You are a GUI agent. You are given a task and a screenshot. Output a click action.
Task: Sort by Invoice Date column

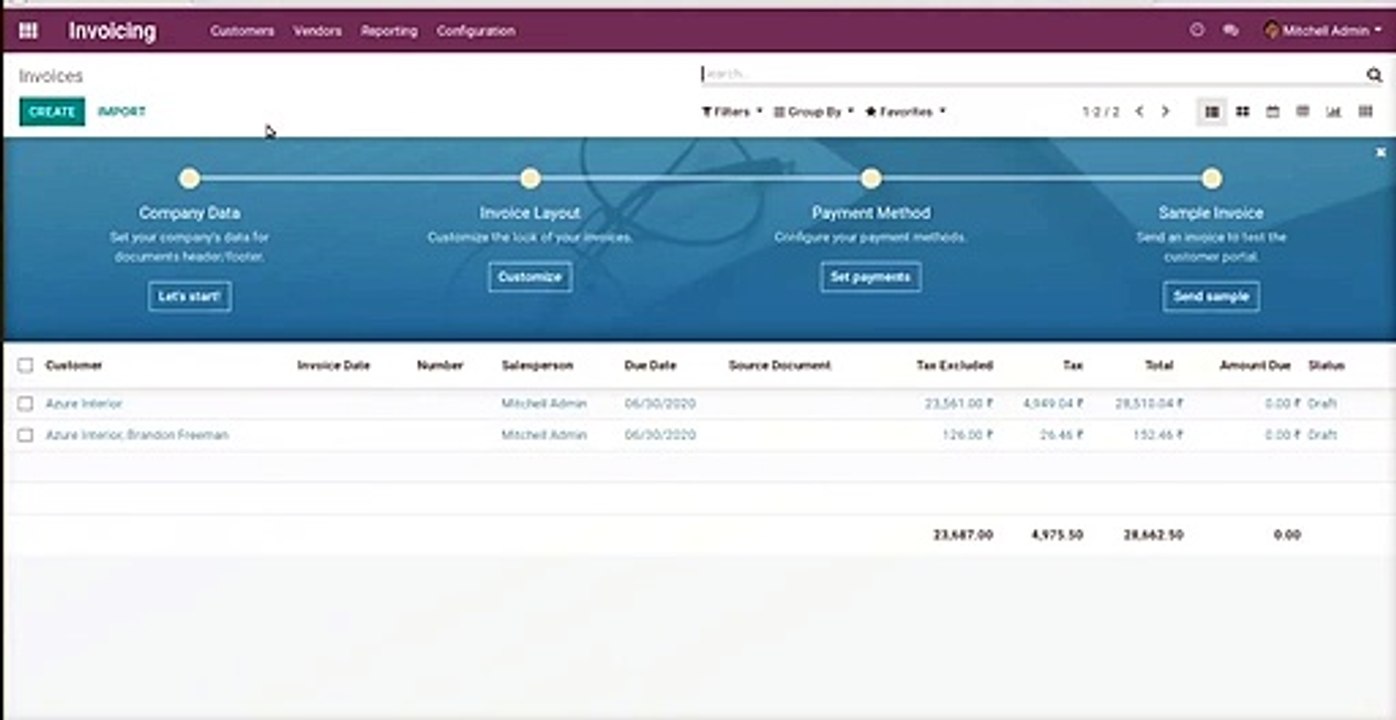(x=334, y=366)
